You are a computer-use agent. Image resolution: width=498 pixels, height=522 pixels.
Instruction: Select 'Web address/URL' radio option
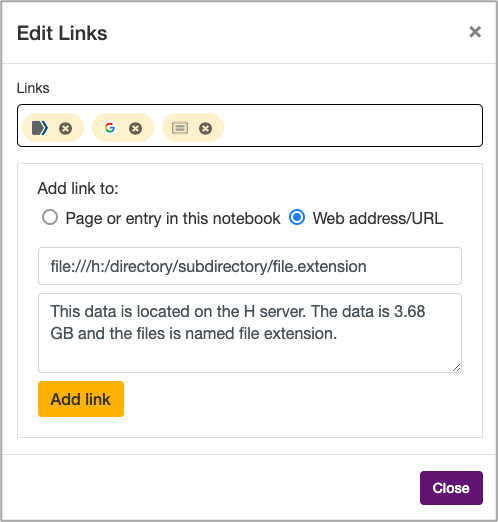point(297,218)
